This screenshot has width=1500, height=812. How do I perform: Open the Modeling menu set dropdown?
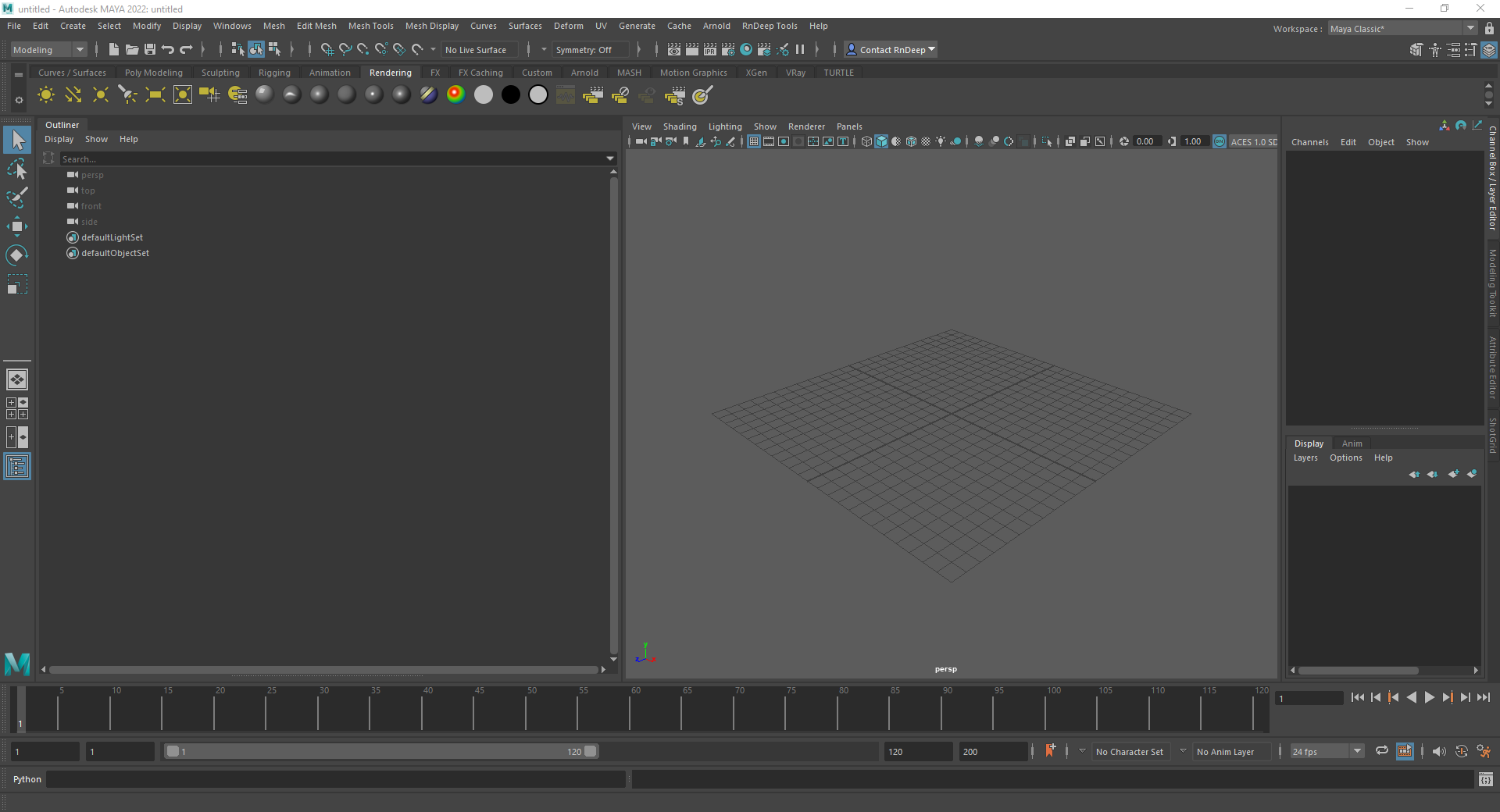pyautogui.click(x=48, y=50)
